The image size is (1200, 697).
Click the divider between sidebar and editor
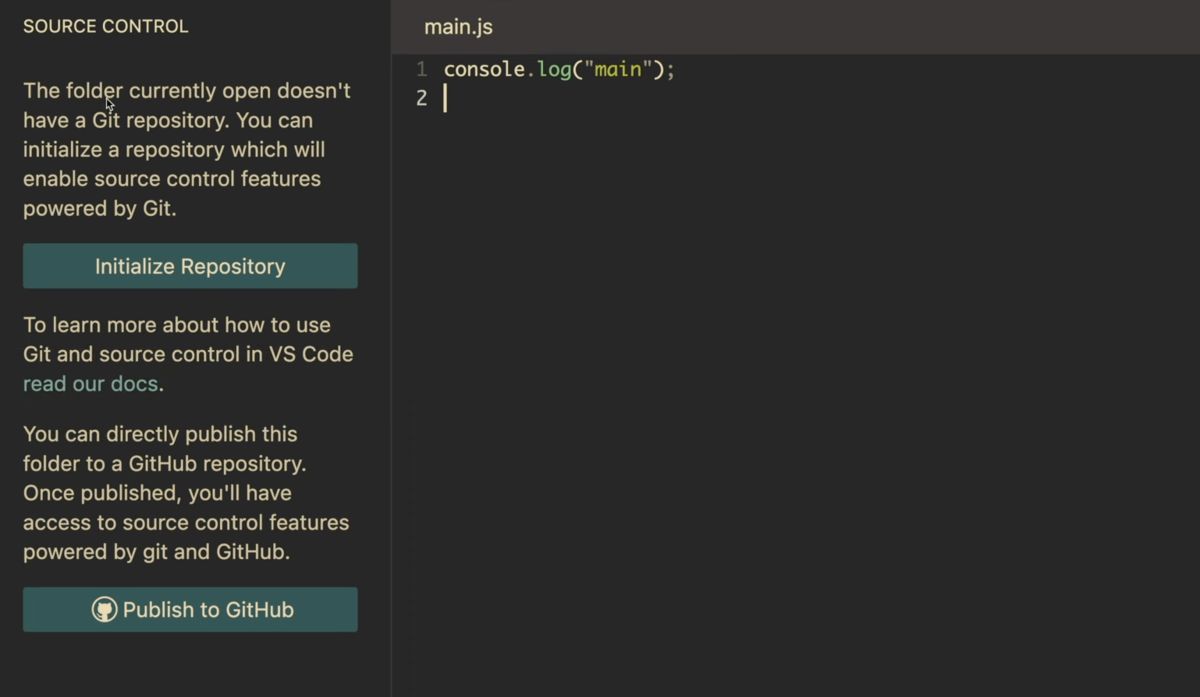[391, 348]
